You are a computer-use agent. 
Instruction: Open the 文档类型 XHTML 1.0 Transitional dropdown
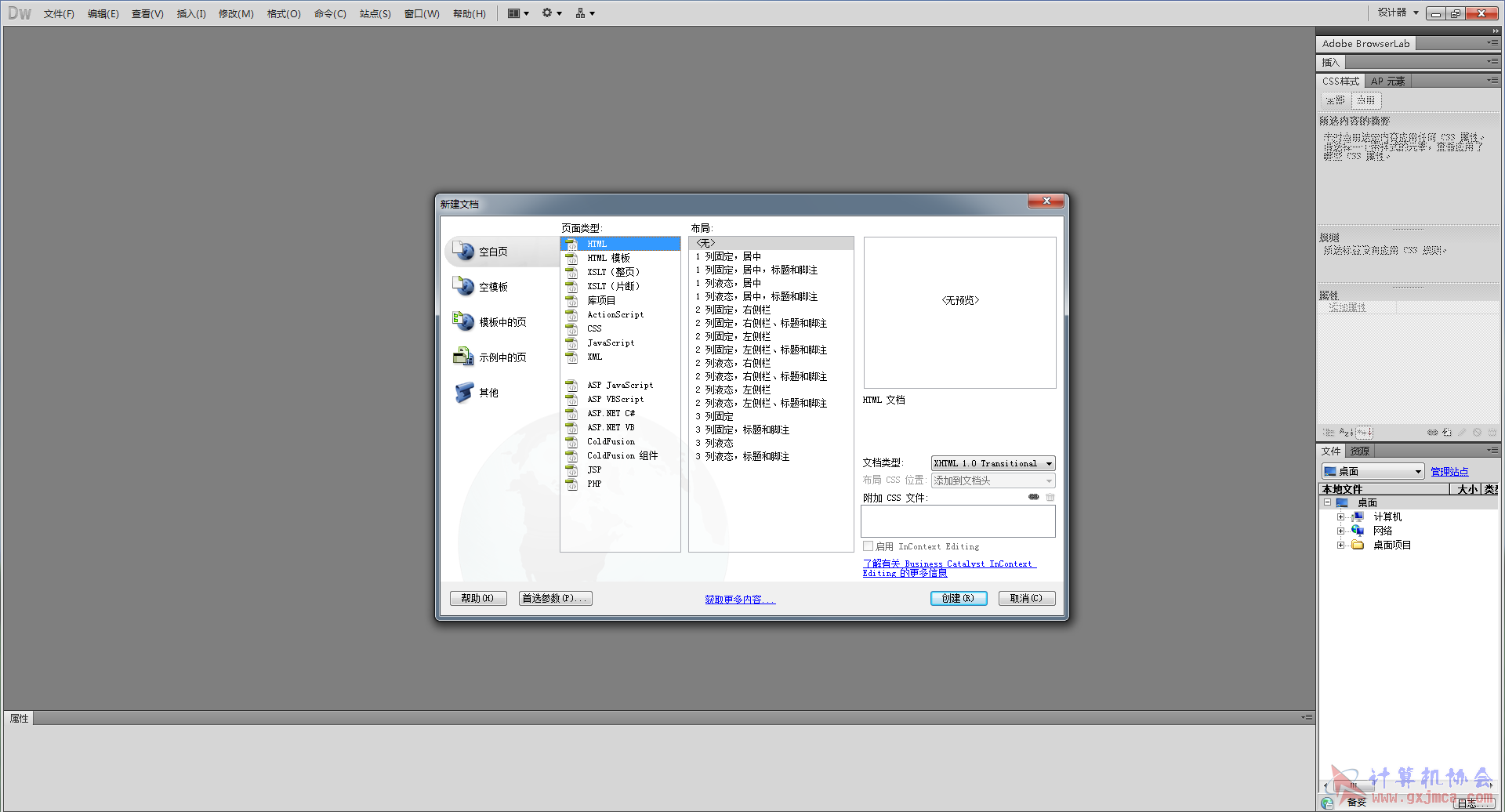pyautogui.click(x=993, y=463)
